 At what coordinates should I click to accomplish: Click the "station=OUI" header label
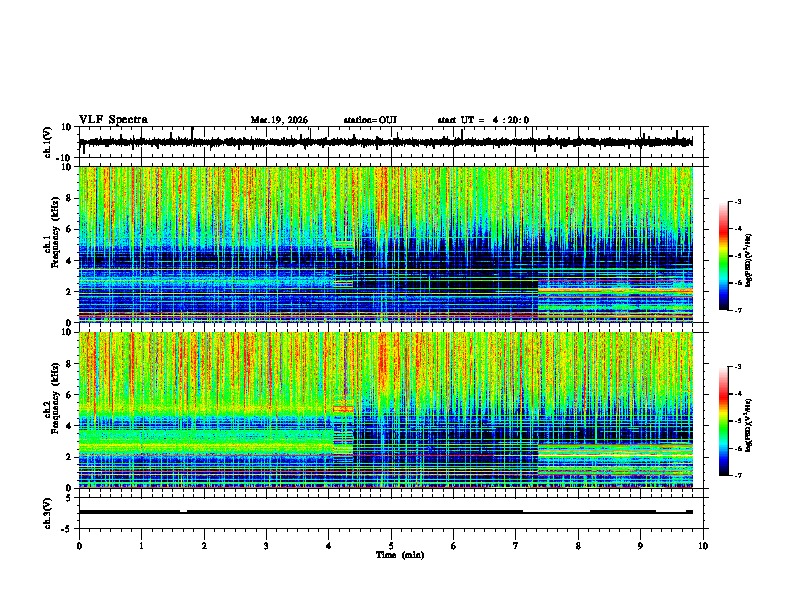[x=370, y=120]
